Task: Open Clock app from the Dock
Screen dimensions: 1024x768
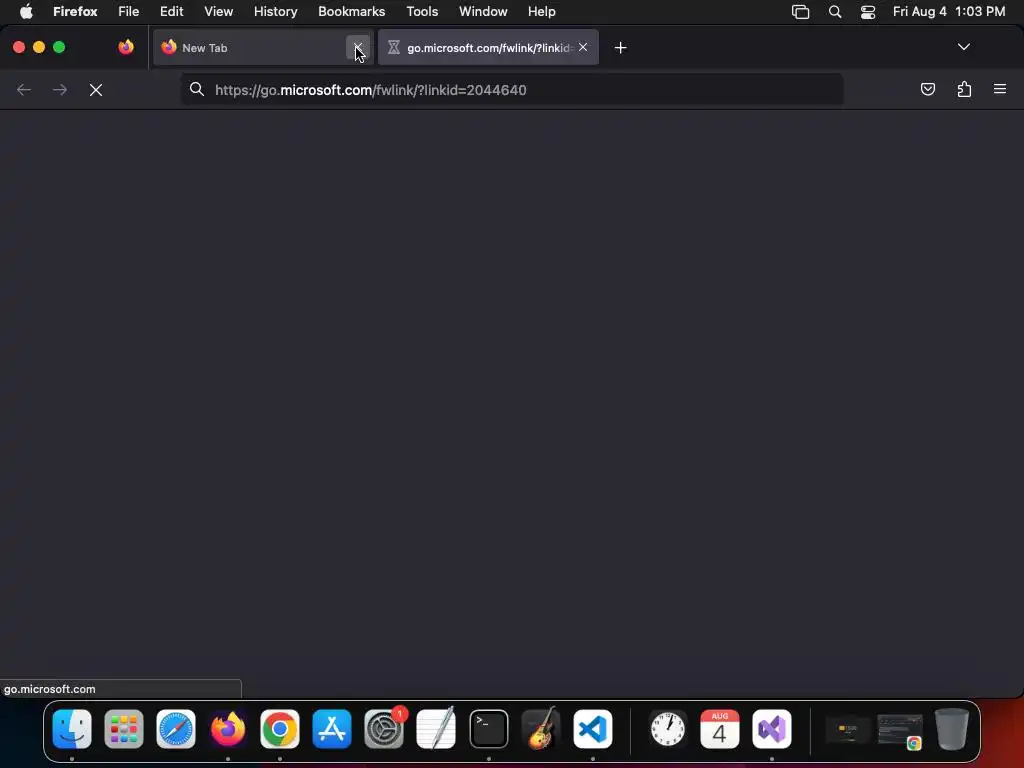Action: coord(667,729)
